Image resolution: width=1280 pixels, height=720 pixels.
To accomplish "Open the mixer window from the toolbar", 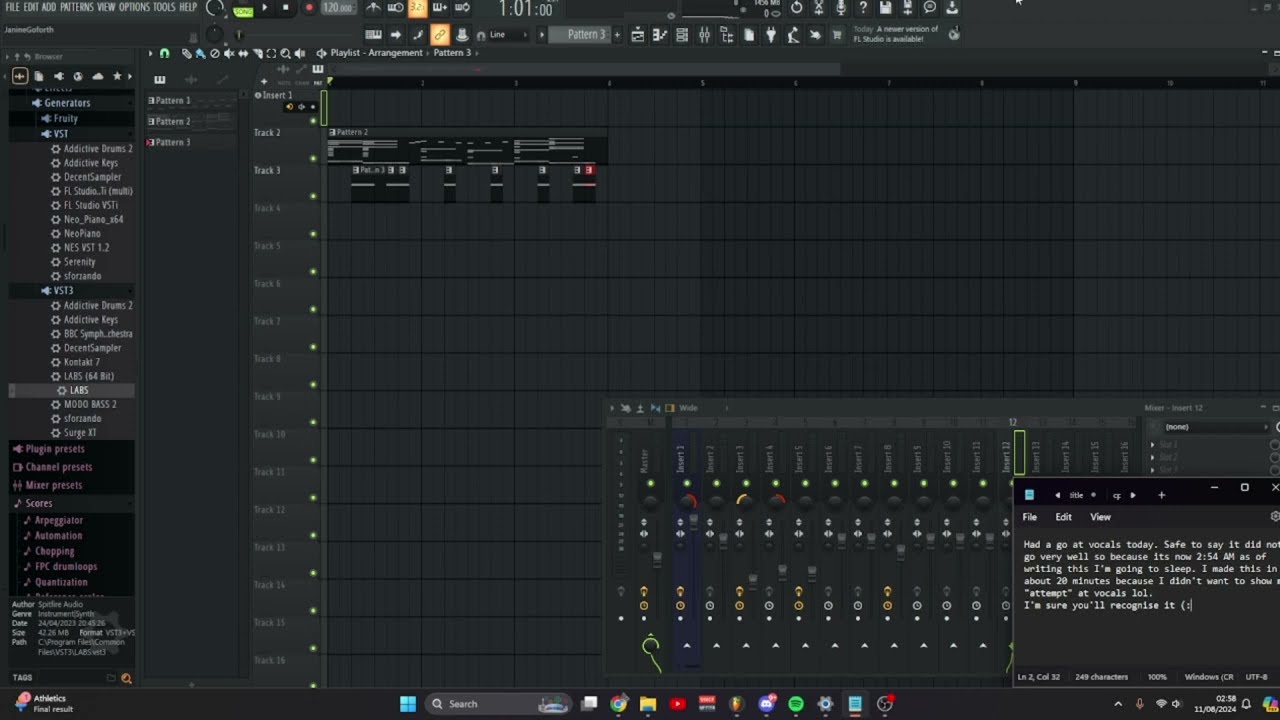I will [x=704, y=35].
